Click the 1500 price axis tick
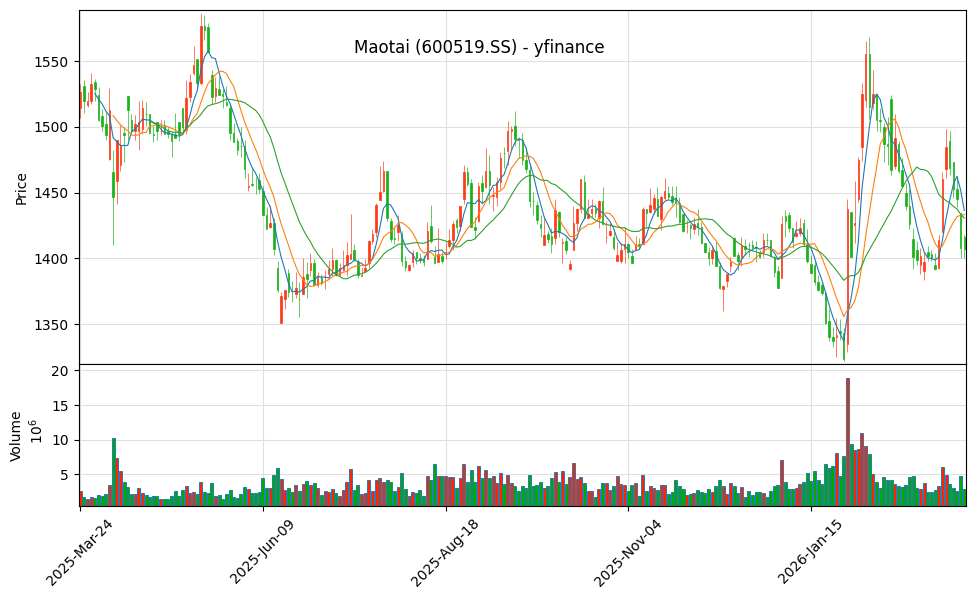The height and width of the screenshot is (599, 975). click(51, 128)
